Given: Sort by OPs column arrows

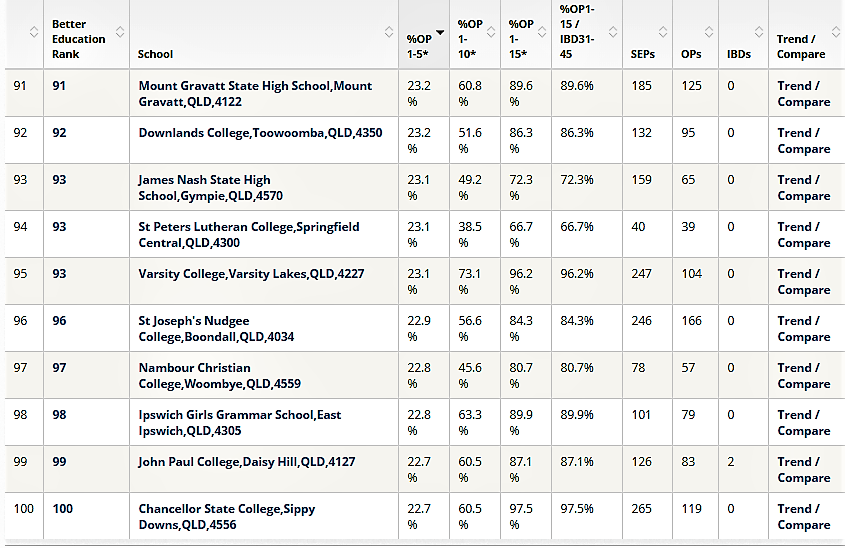Looking at the screenshot, I should coord(709,32).
